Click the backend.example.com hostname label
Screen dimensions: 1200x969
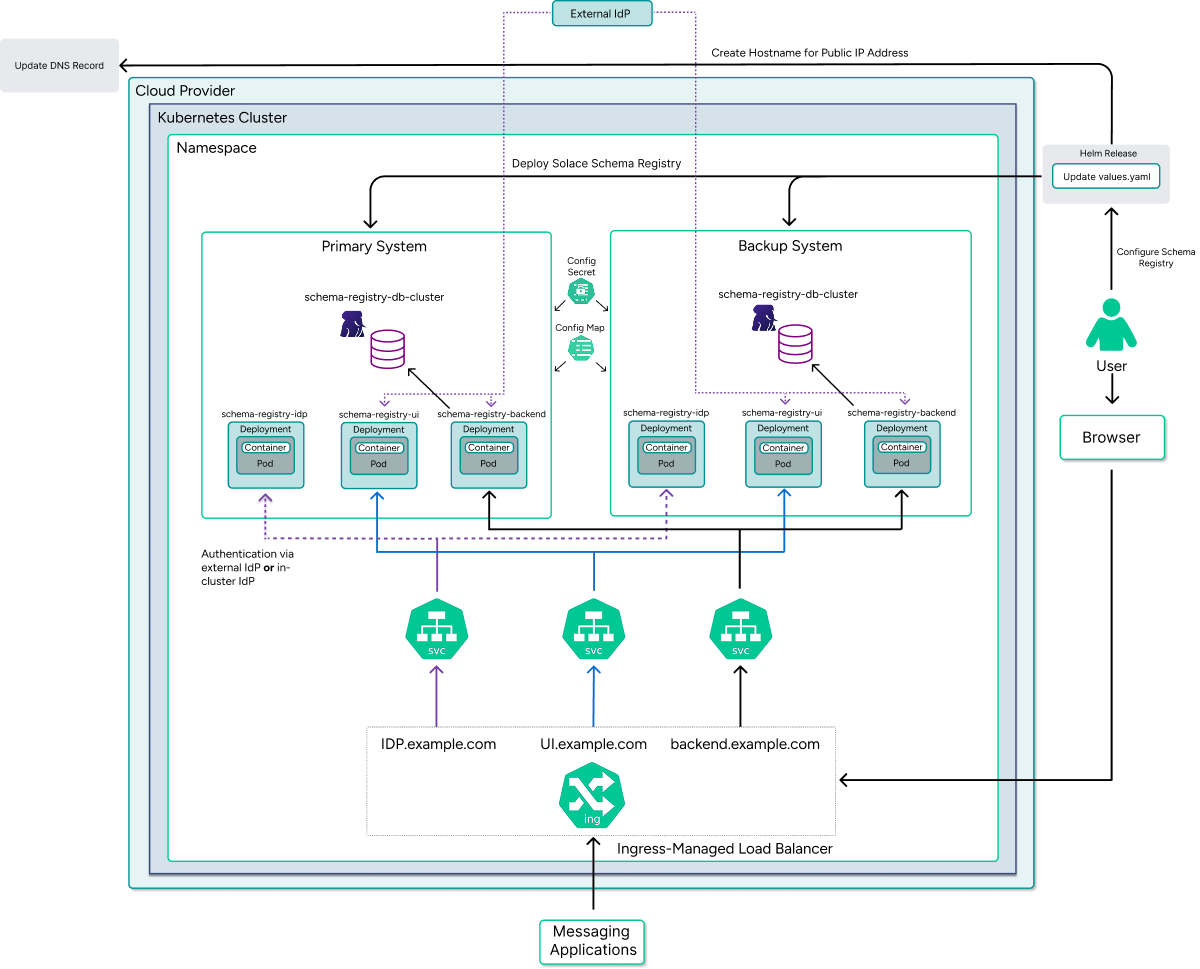point(745,744)
